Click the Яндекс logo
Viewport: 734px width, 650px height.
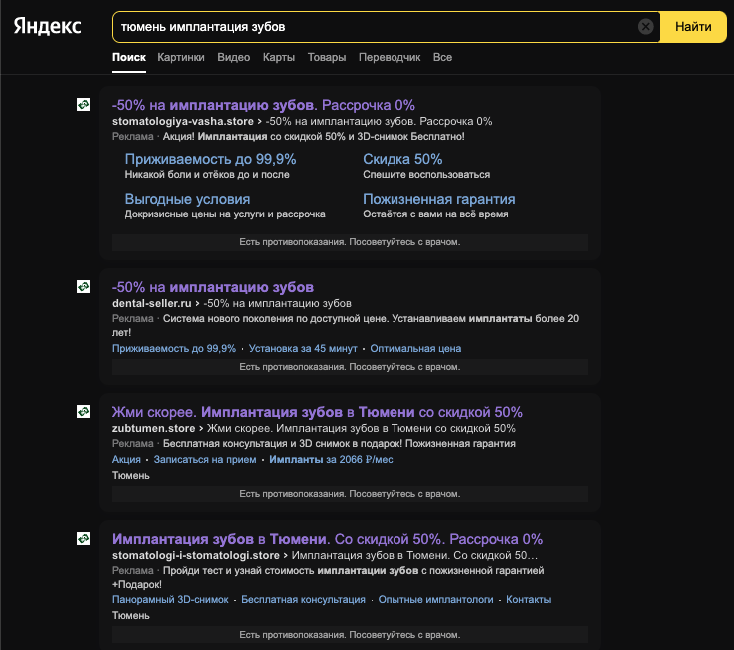pyautogui.click(x=47, y=26)
